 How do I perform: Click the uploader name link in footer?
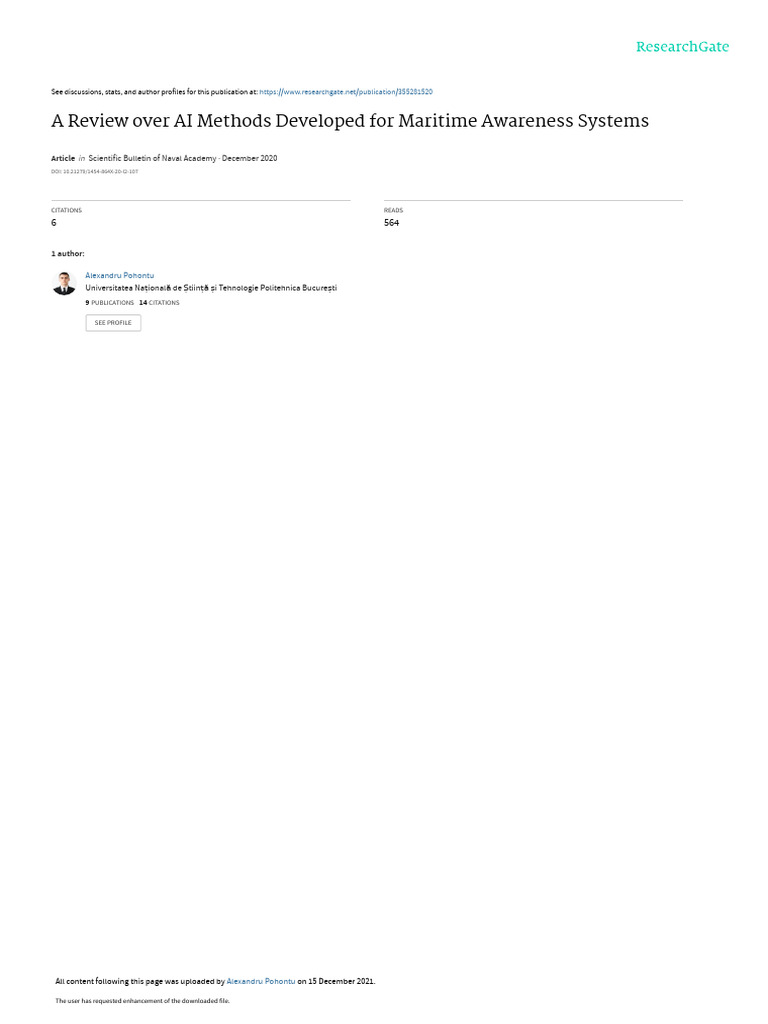pos(261,981)
